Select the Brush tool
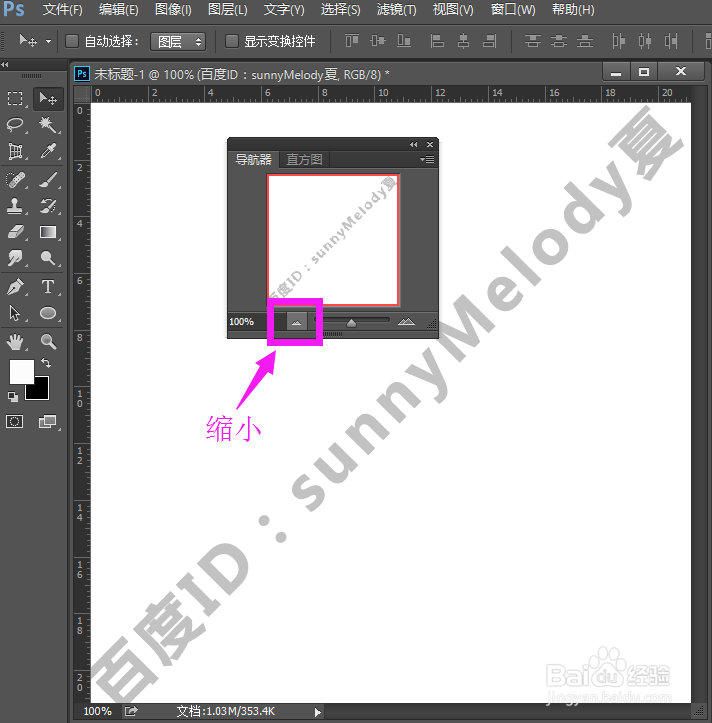Viewport: 712px width, 723px height. click(48, 180)
